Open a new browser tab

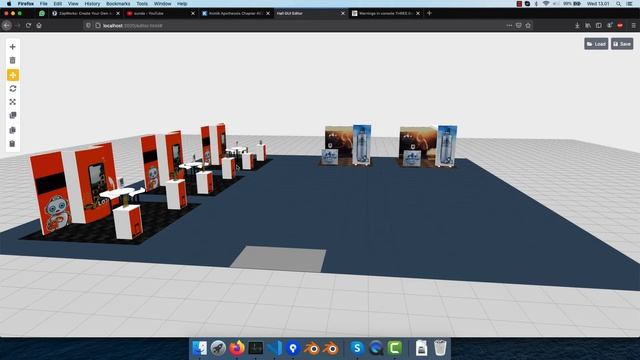click(429, 13)
